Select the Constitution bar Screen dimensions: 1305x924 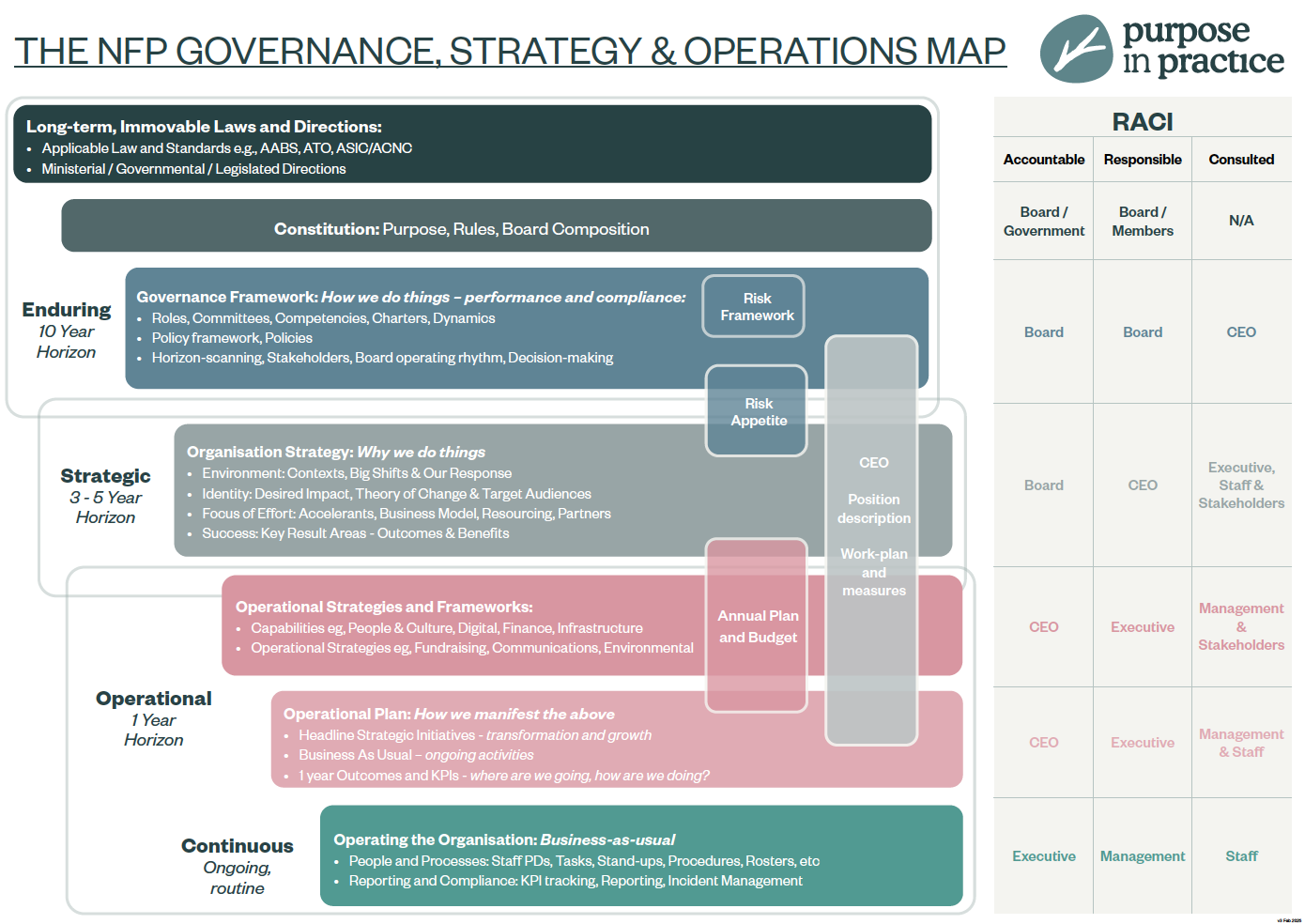pyautogui.click(x=497, y=225)
